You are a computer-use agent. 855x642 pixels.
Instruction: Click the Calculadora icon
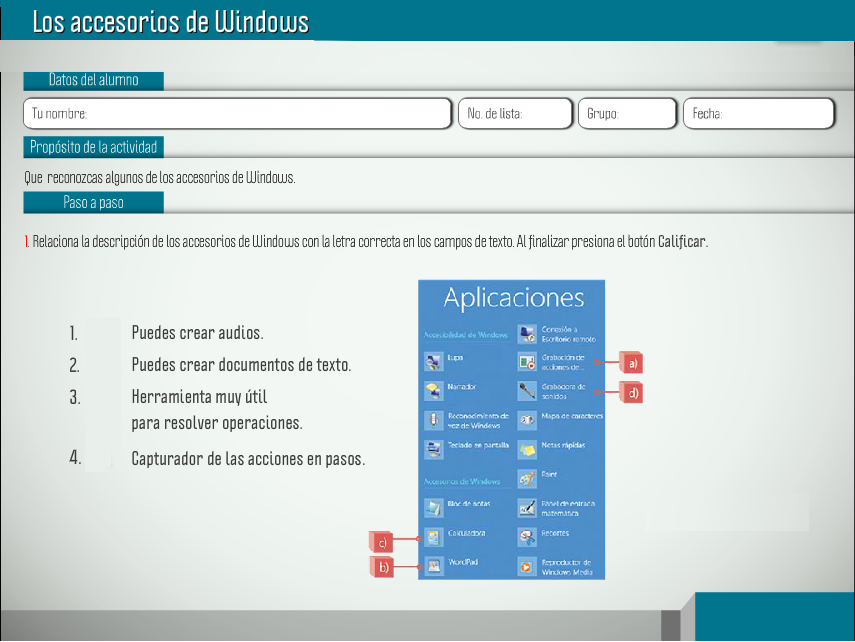(x=433, y=537)
